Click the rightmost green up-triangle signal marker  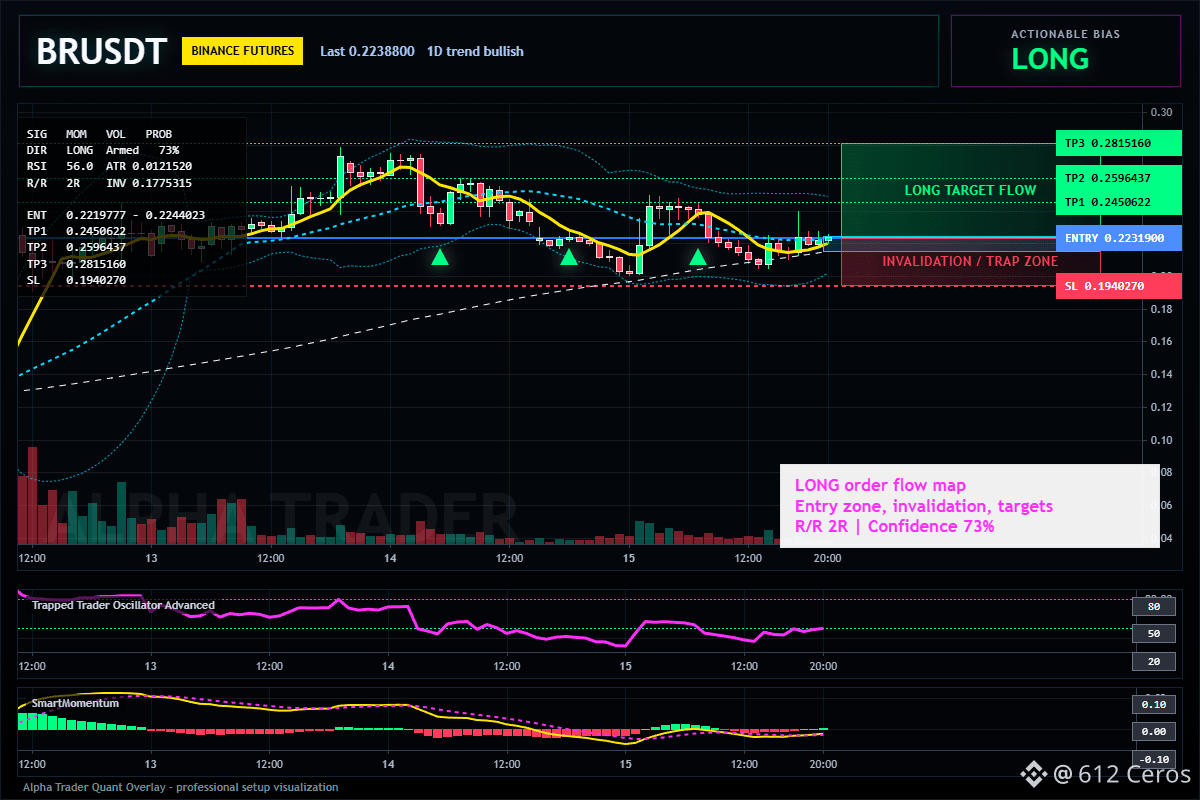coord(698,257)
